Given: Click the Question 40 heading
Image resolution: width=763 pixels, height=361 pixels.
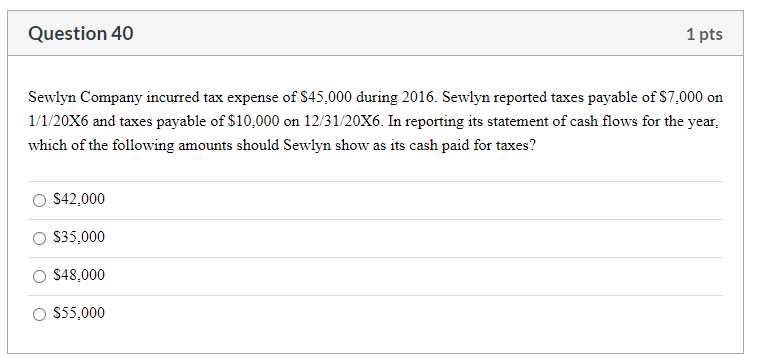Looking at the screenshot, I should (81, 34).
